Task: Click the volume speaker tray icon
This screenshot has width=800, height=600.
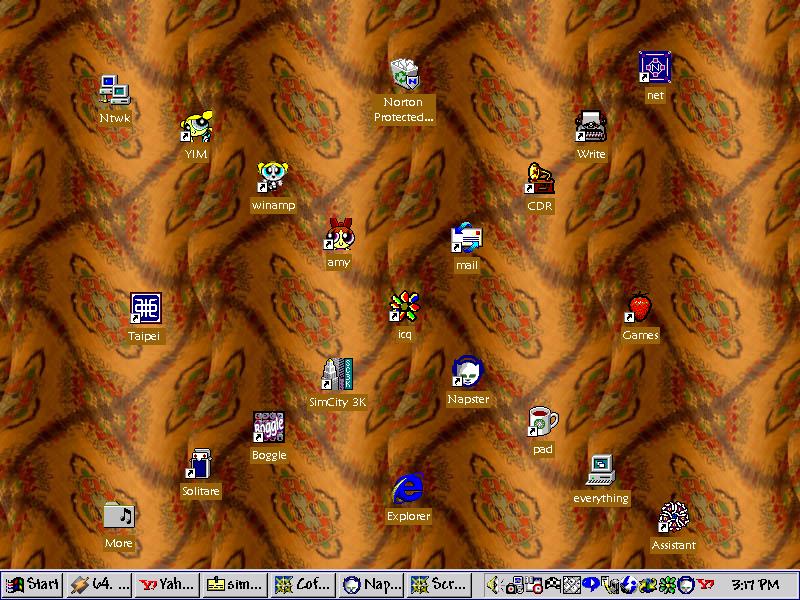Action: coord(492,584)
